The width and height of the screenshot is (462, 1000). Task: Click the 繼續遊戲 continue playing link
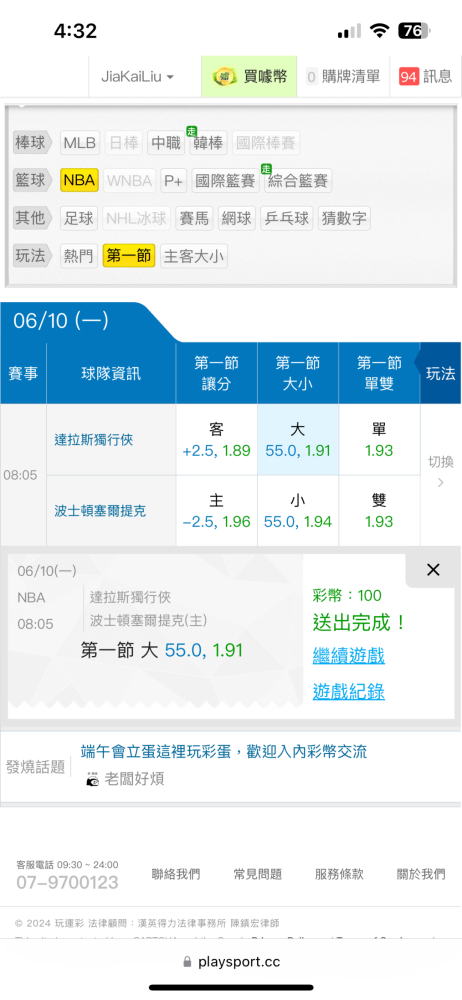point(349,655)
